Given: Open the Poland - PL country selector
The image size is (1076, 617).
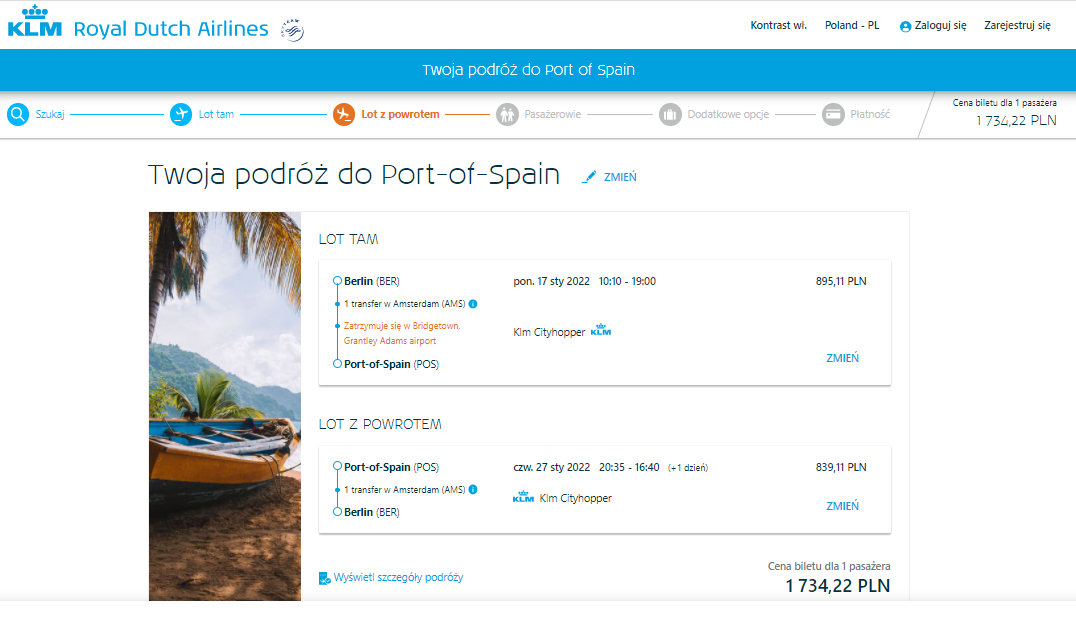Looking at the screenshot, I should (x=852, y=25).
